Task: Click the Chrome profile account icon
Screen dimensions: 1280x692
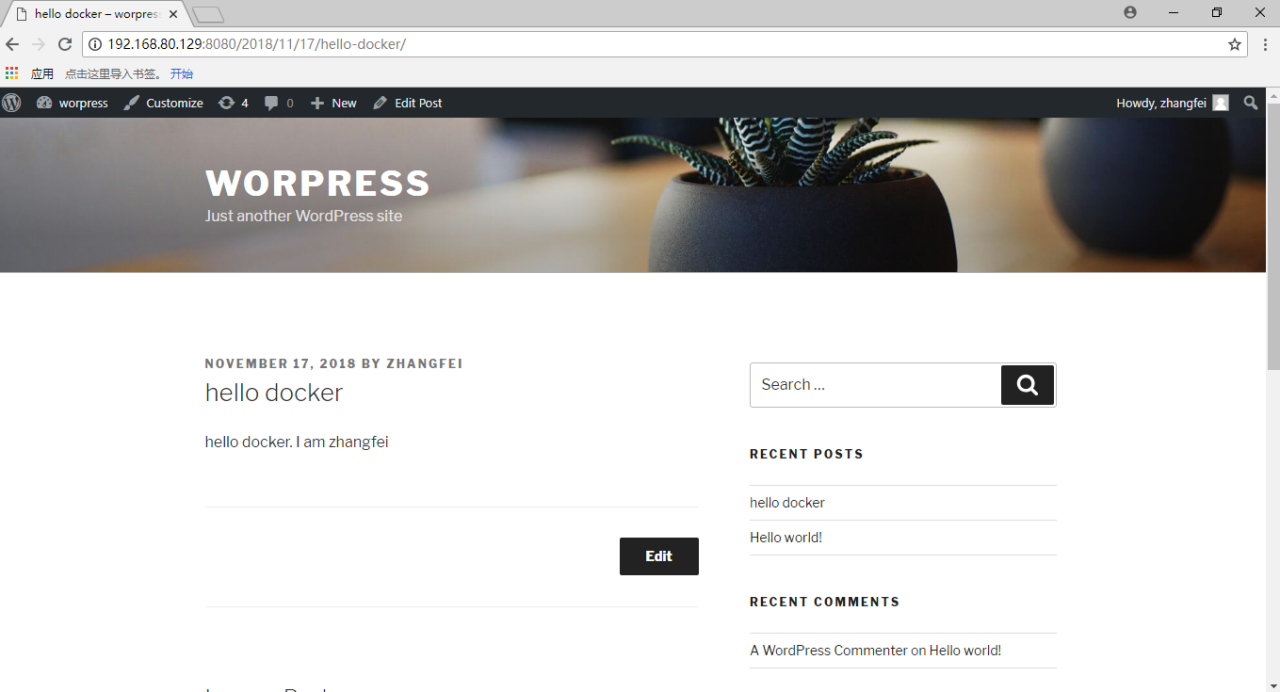Action: click(1130, 13)
